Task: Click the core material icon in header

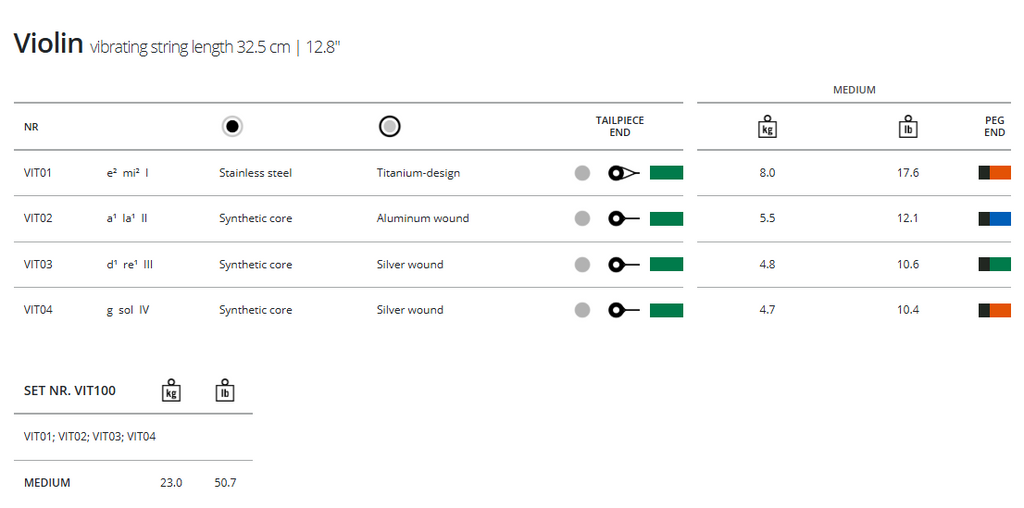Action: tap(232, 127)
